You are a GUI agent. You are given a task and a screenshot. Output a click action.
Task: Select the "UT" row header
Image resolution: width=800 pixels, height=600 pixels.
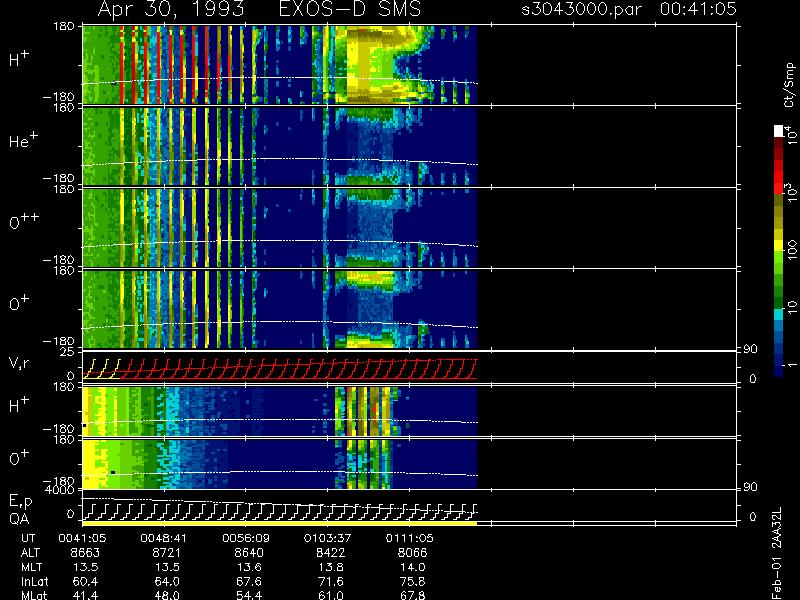pyautogui.click(x=28, y=538)
